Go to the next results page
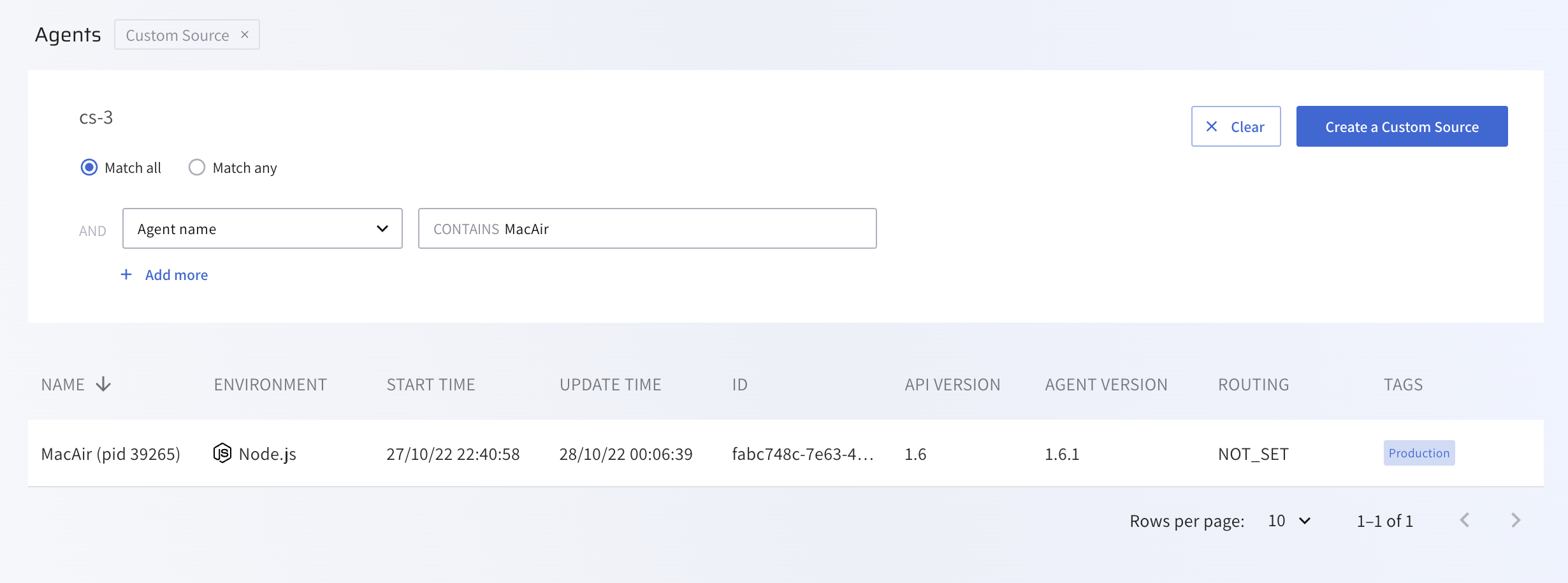The height and width of the screenshot is (583, 1568). coord(1516,520)
